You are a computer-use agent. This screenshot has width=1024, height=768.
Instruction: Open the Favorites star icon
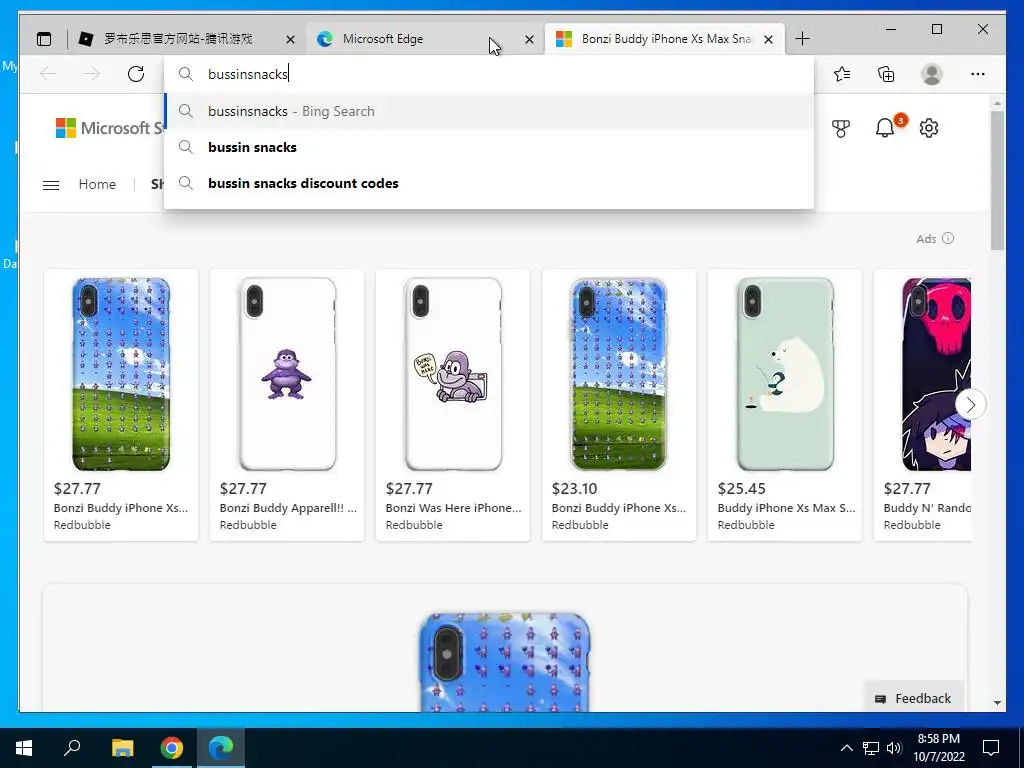842,74
